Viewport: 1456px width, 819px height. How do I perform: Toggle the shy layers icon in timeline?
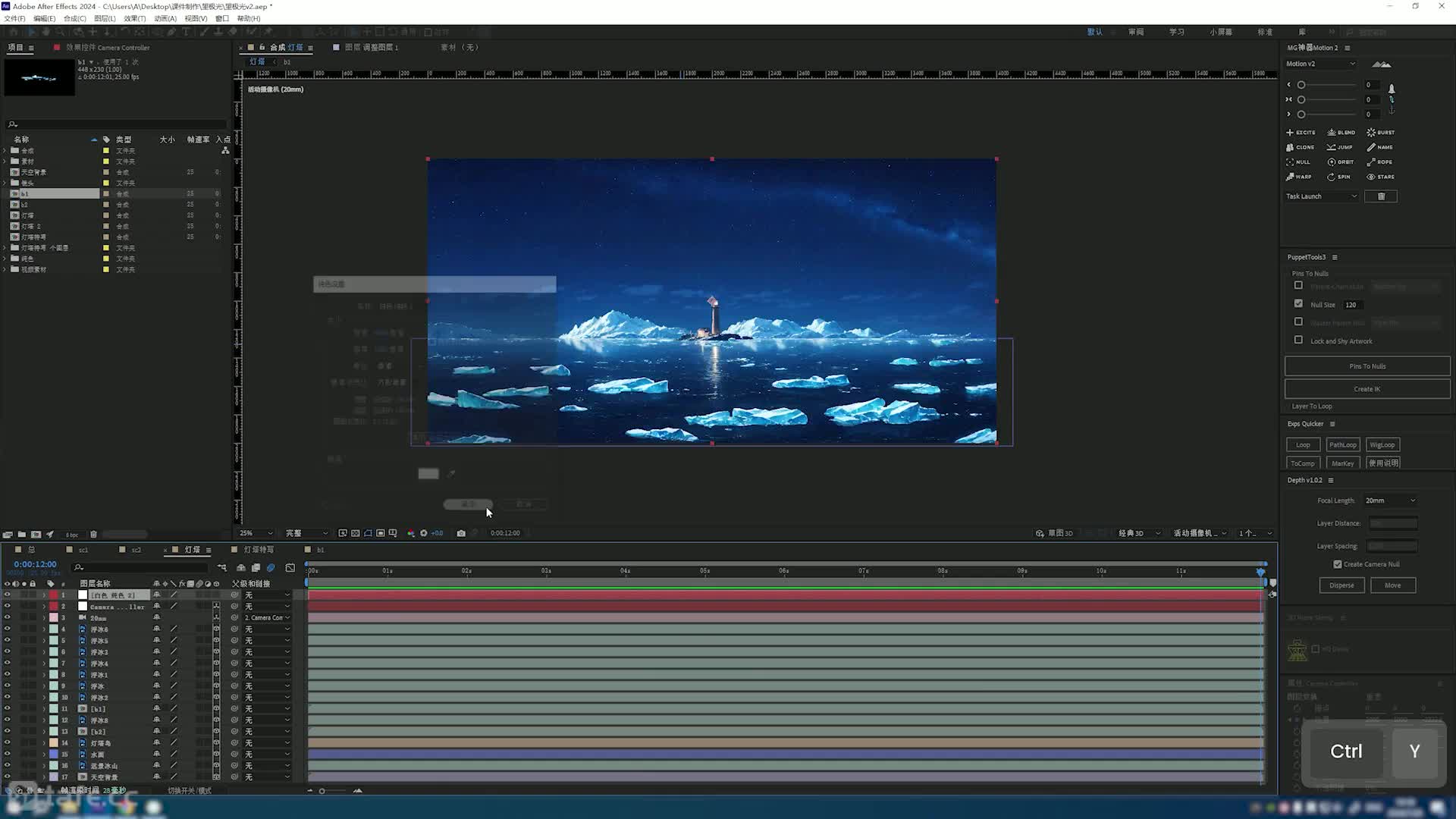(241, 567)
